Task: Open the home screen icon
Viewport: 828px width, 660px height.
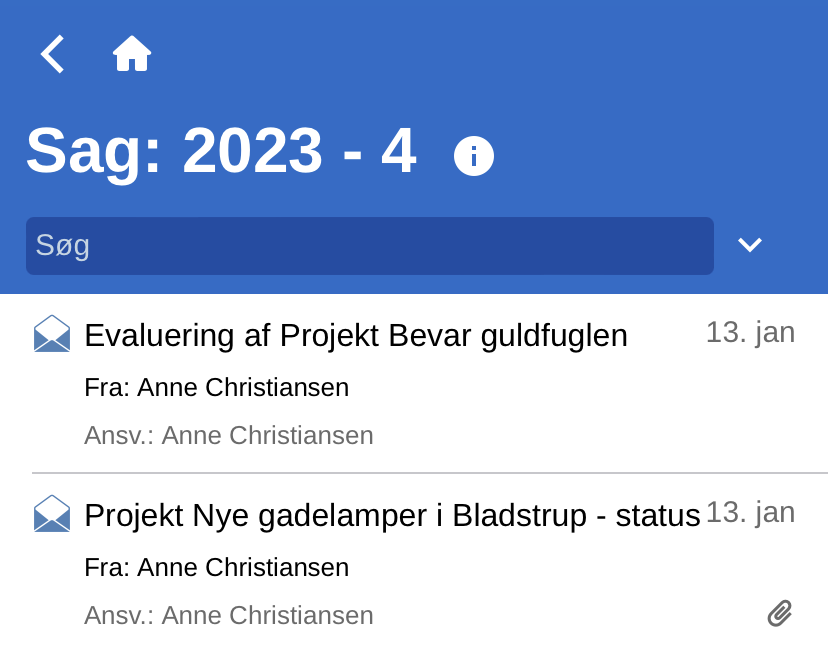Action: pos(132,54)
